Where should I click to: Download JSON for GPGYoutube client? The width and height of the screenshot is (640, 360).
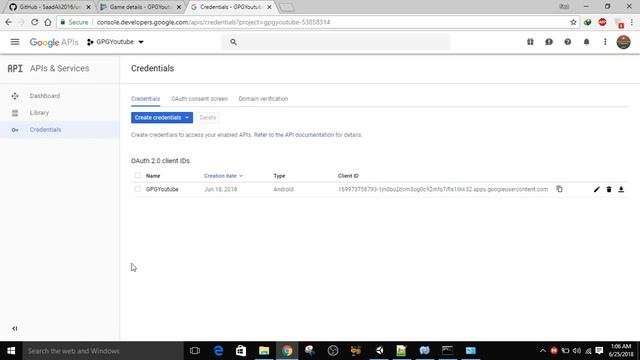(x=621, y=189)
